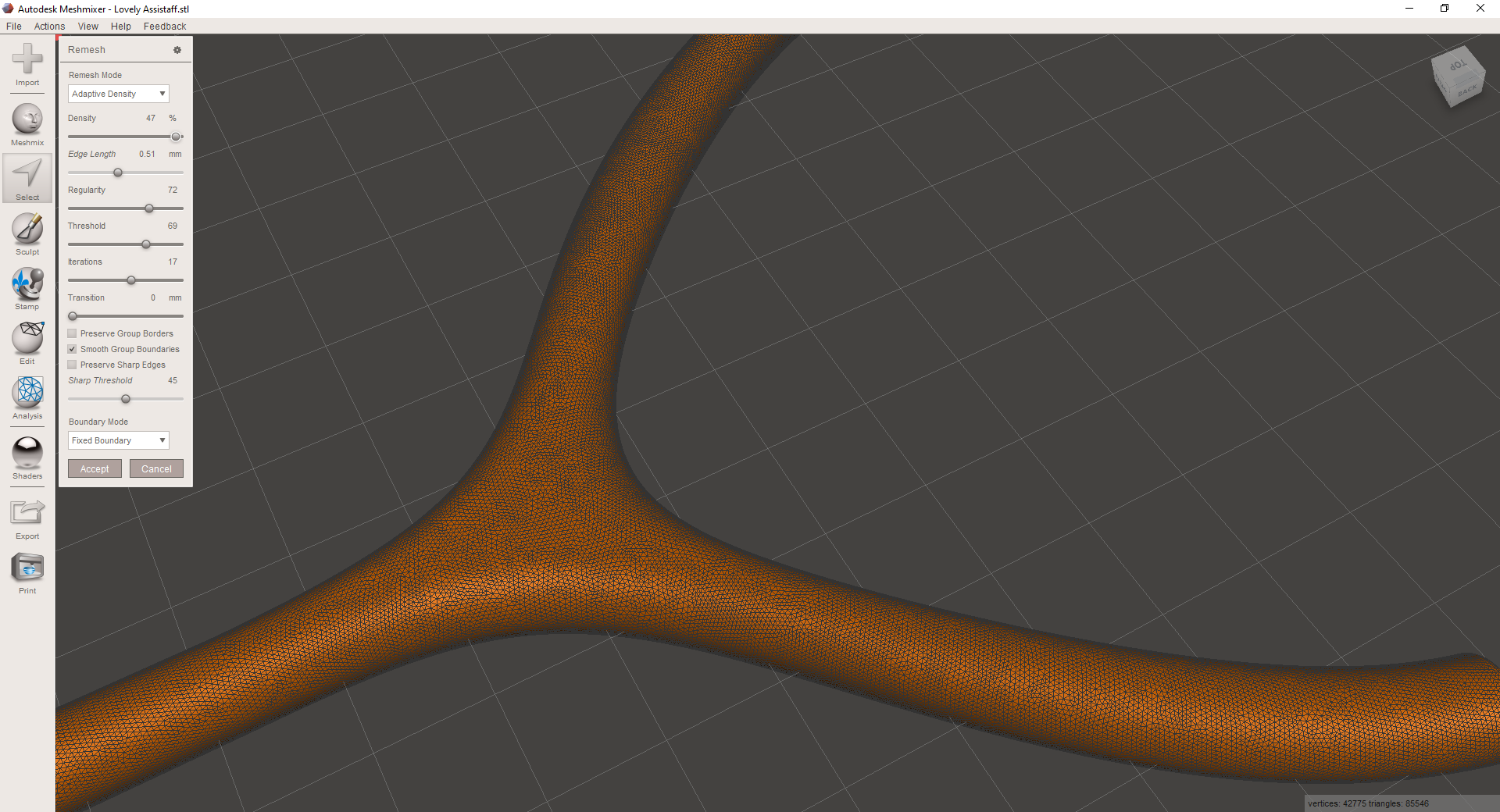Click the Remesh panel title
Screen dimensions: 1500x812
pos(87,50)
